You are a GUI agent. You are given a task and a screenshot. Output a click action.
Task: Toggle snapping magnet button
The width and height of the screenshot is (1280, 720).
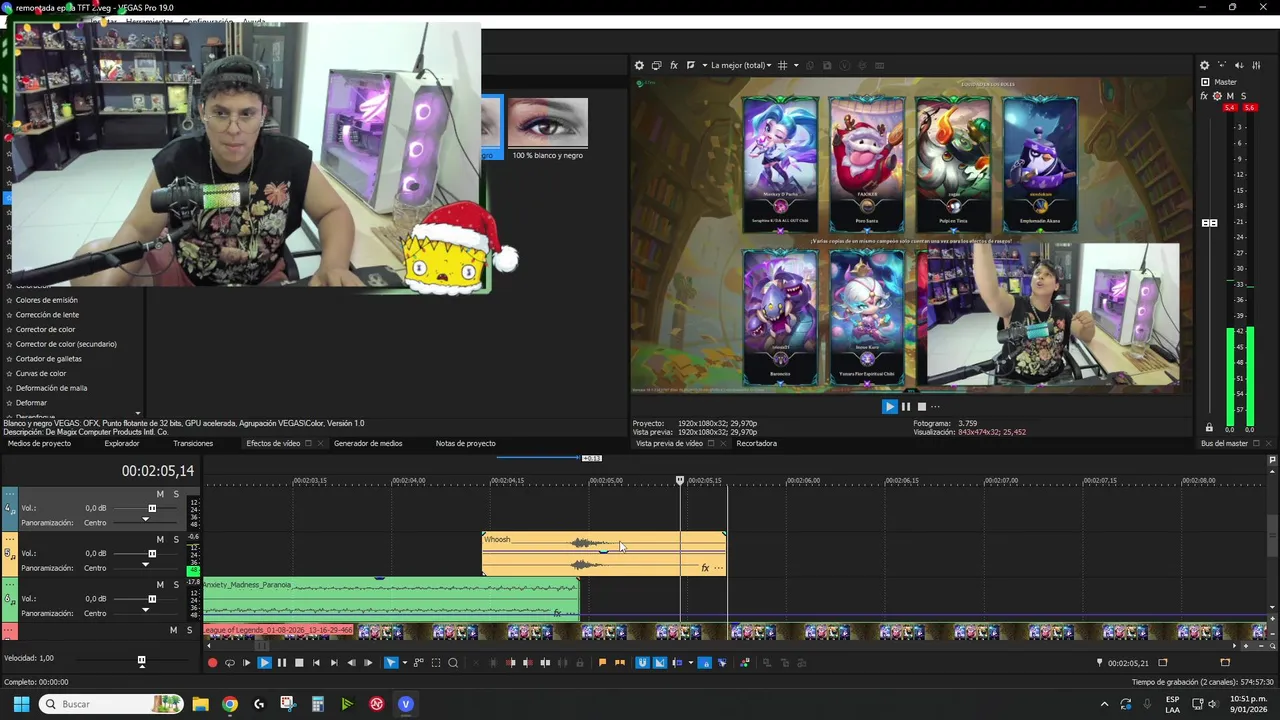pos(641,662)
